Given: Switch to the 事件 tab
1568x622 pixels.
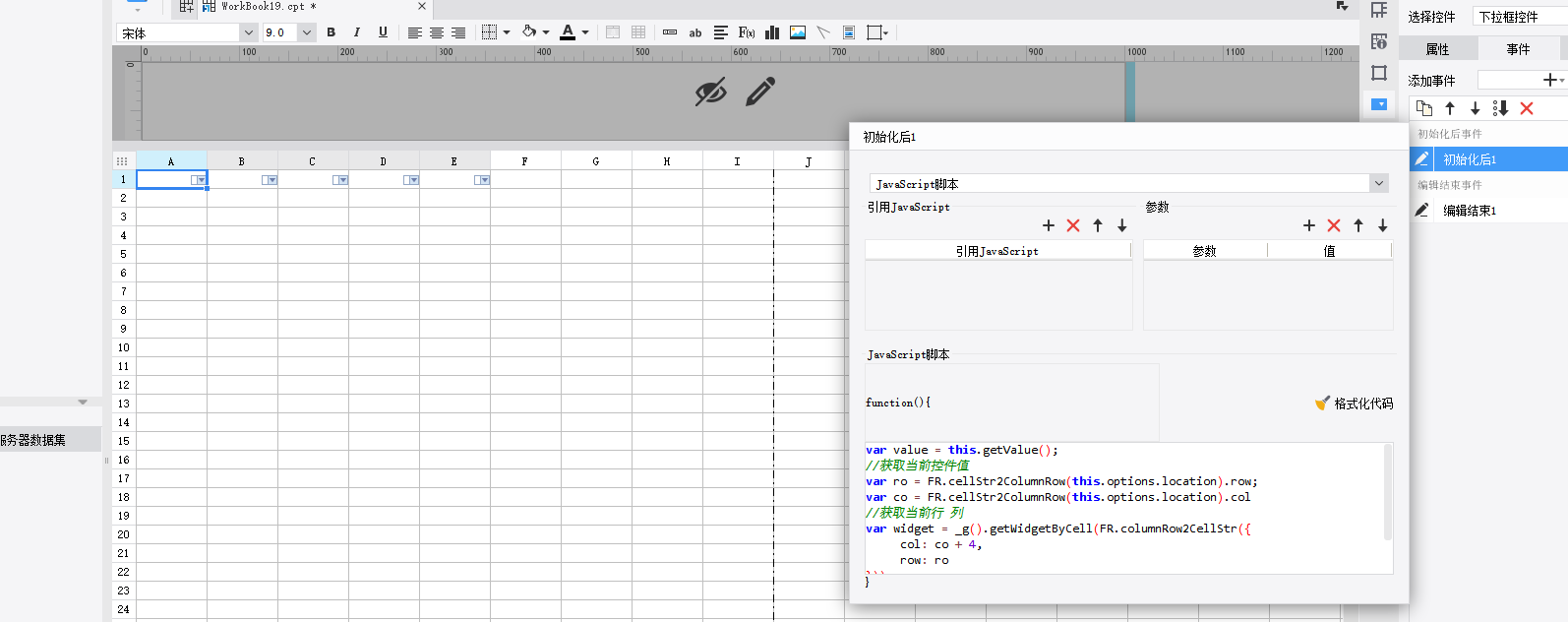Looking at the screenshot, I should click(1518, 49).
